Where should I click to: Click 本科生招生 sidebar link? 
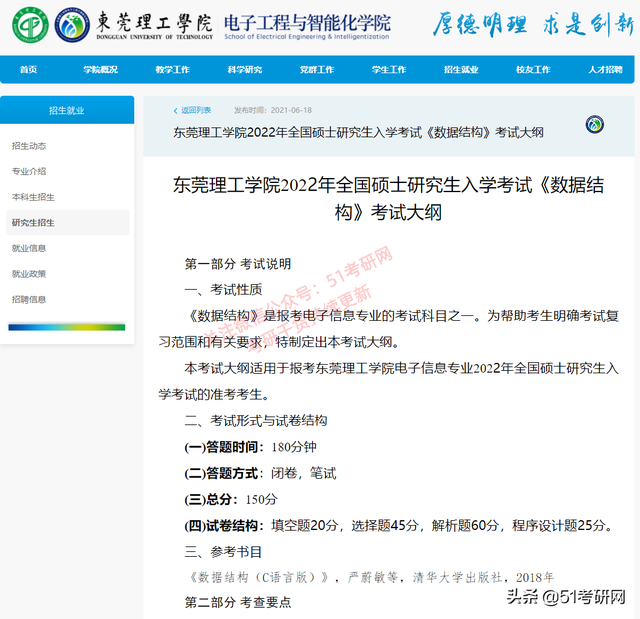click(x=33, y=197)
